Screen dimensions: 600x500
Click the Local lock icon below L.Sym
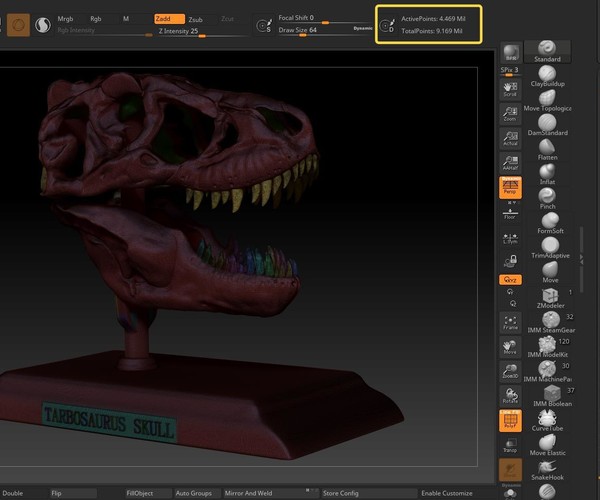coord(510,261)
